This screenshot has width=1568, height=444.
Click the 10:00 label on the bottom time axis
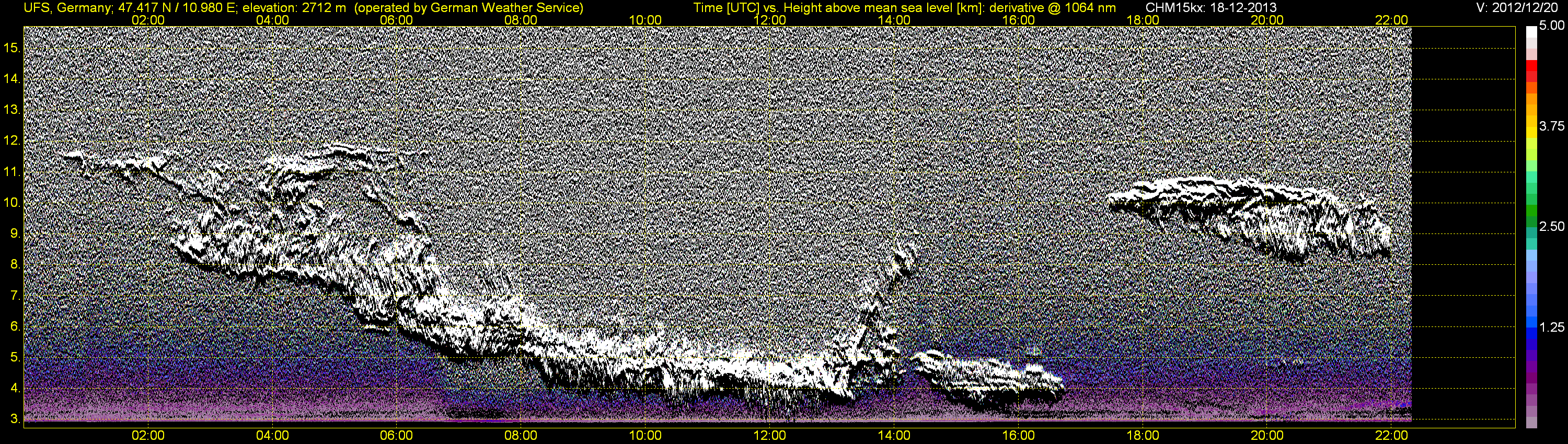point(645,436)
